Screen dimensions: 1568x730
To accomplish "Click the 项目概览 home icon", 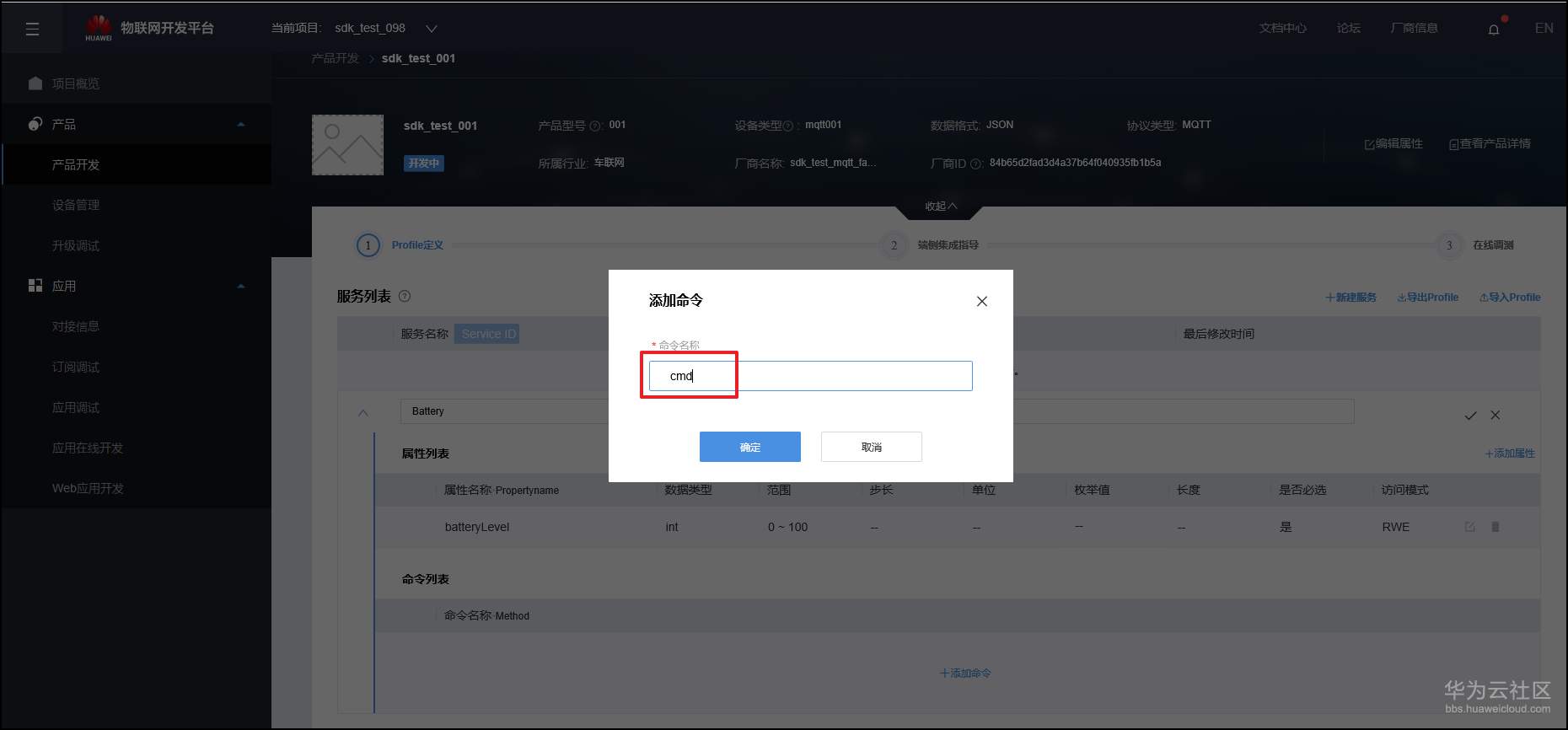I will pyautogui.click(x=35, y=83).
